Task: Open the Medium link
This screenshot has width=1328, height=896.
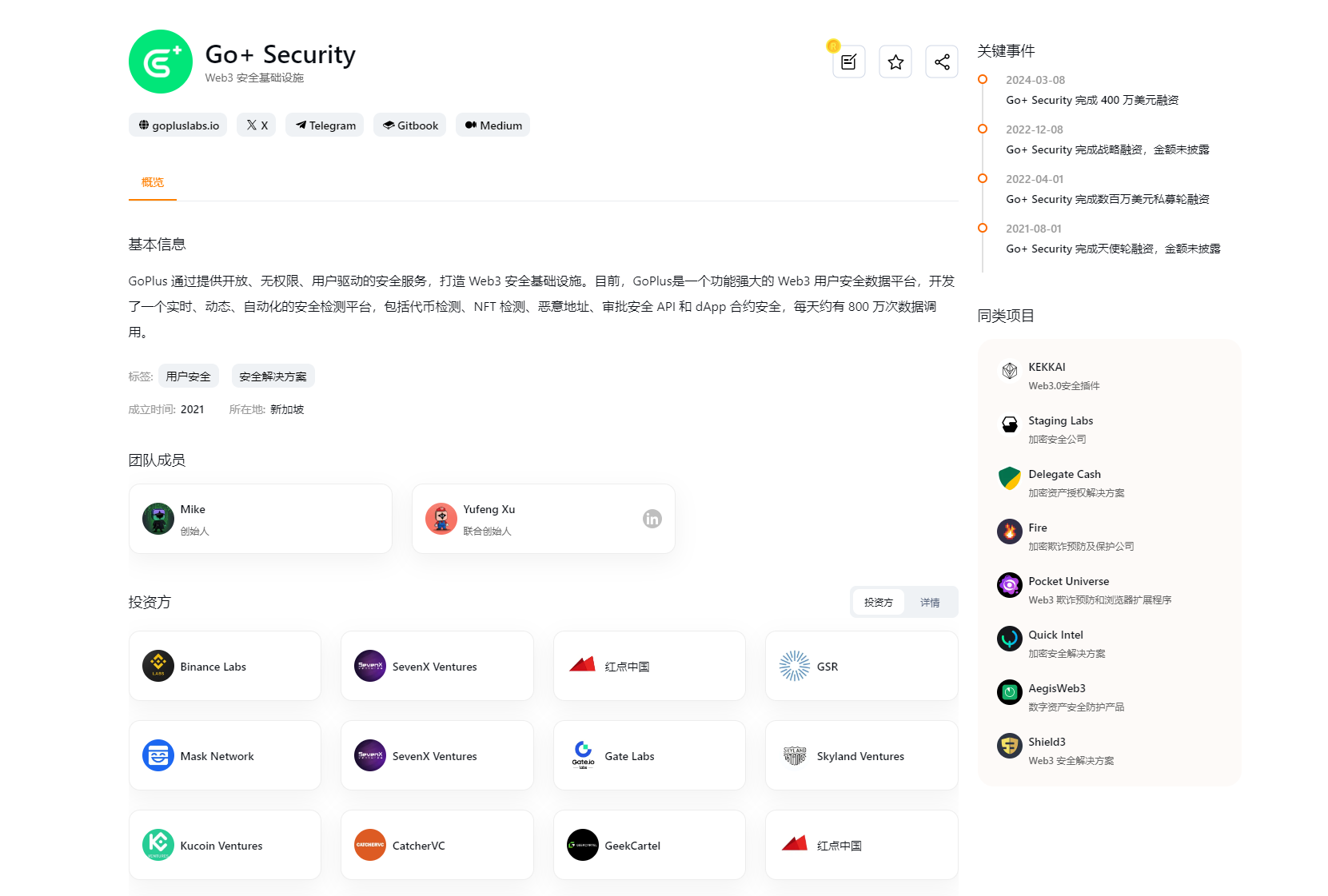Action: point(493,125)
